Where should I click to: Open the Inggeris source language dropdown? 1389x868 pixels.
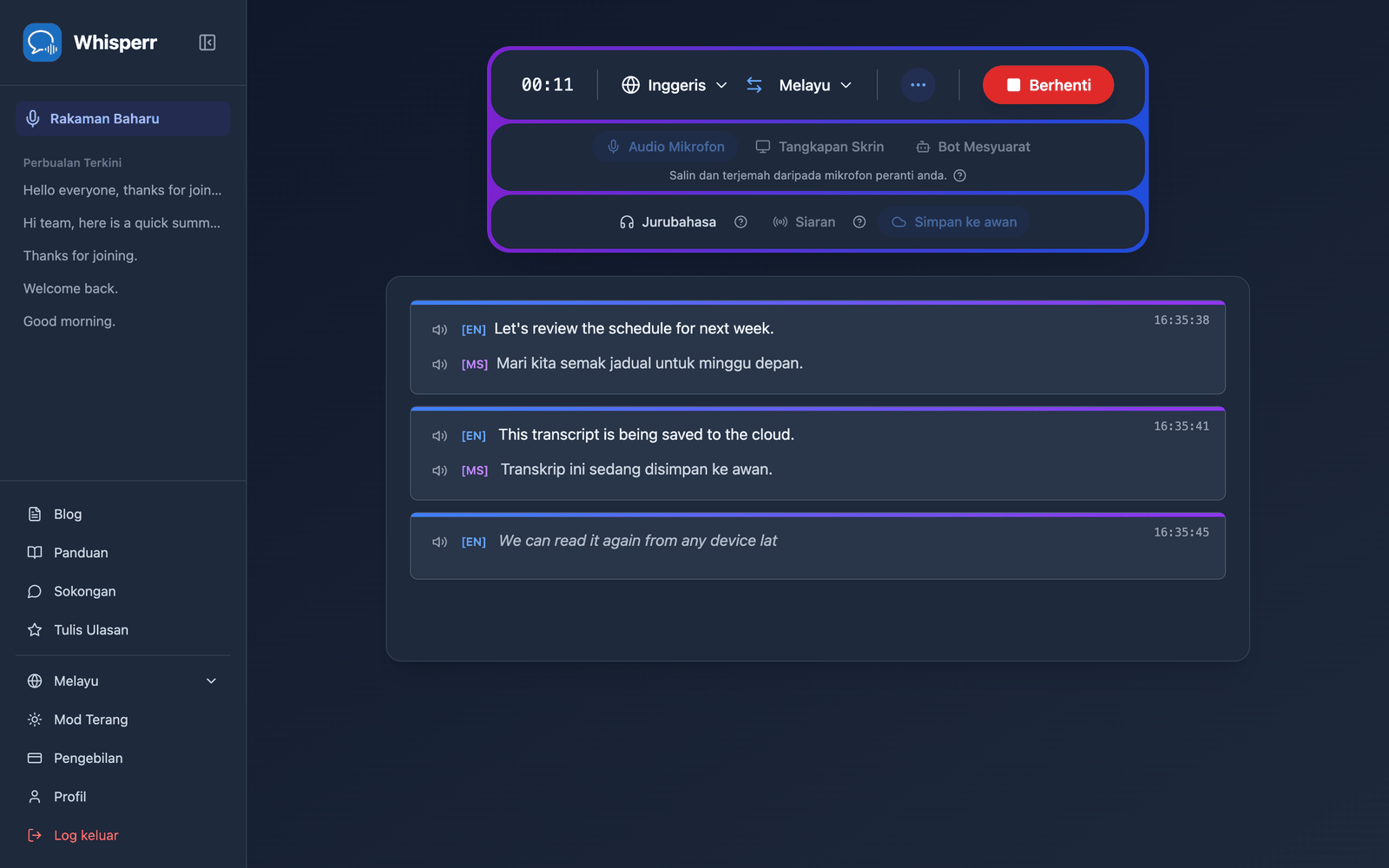(675, 85)
